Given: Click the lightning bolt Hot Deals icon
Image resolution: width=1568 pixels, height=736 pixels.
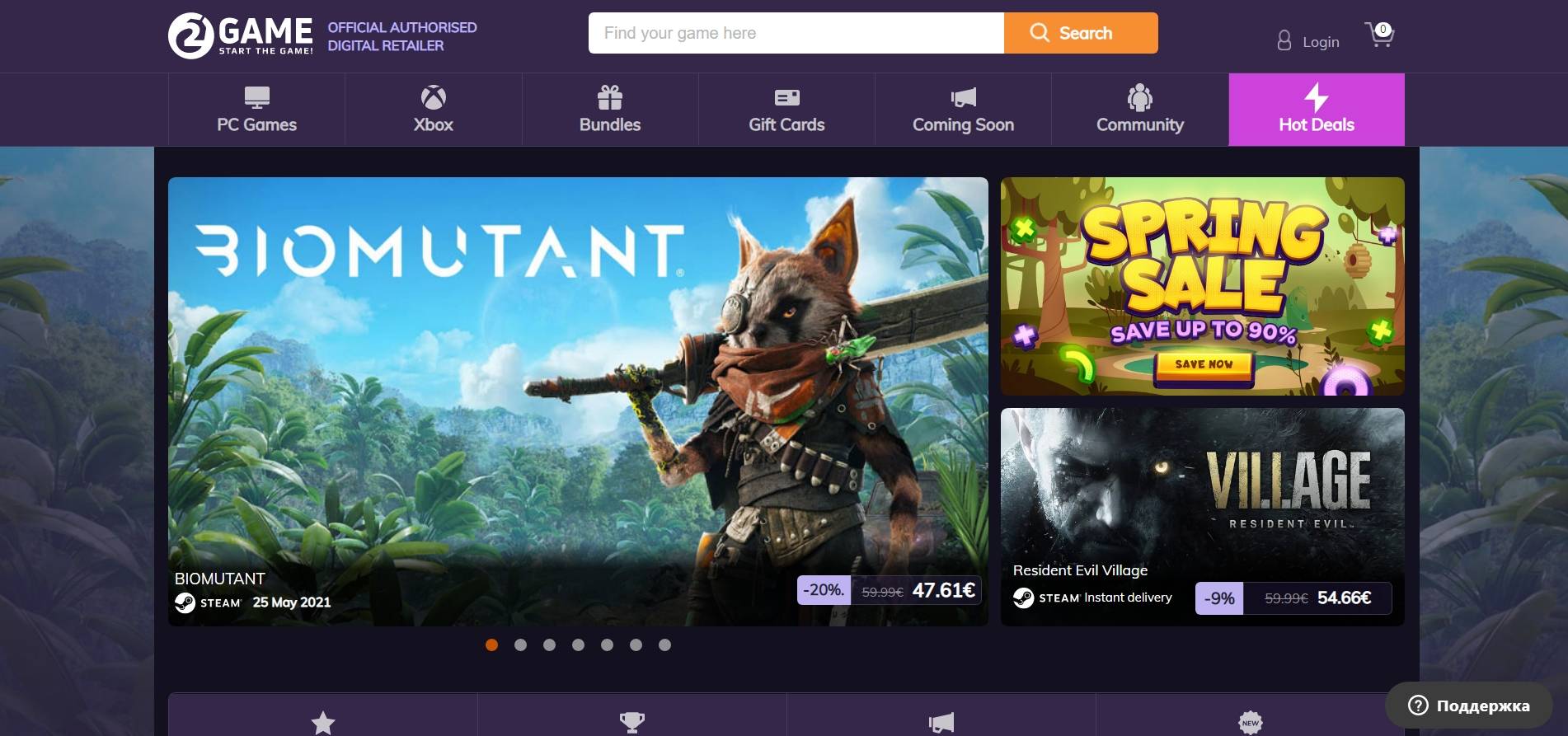Looking at the screenshot, I should [1317, 97].
